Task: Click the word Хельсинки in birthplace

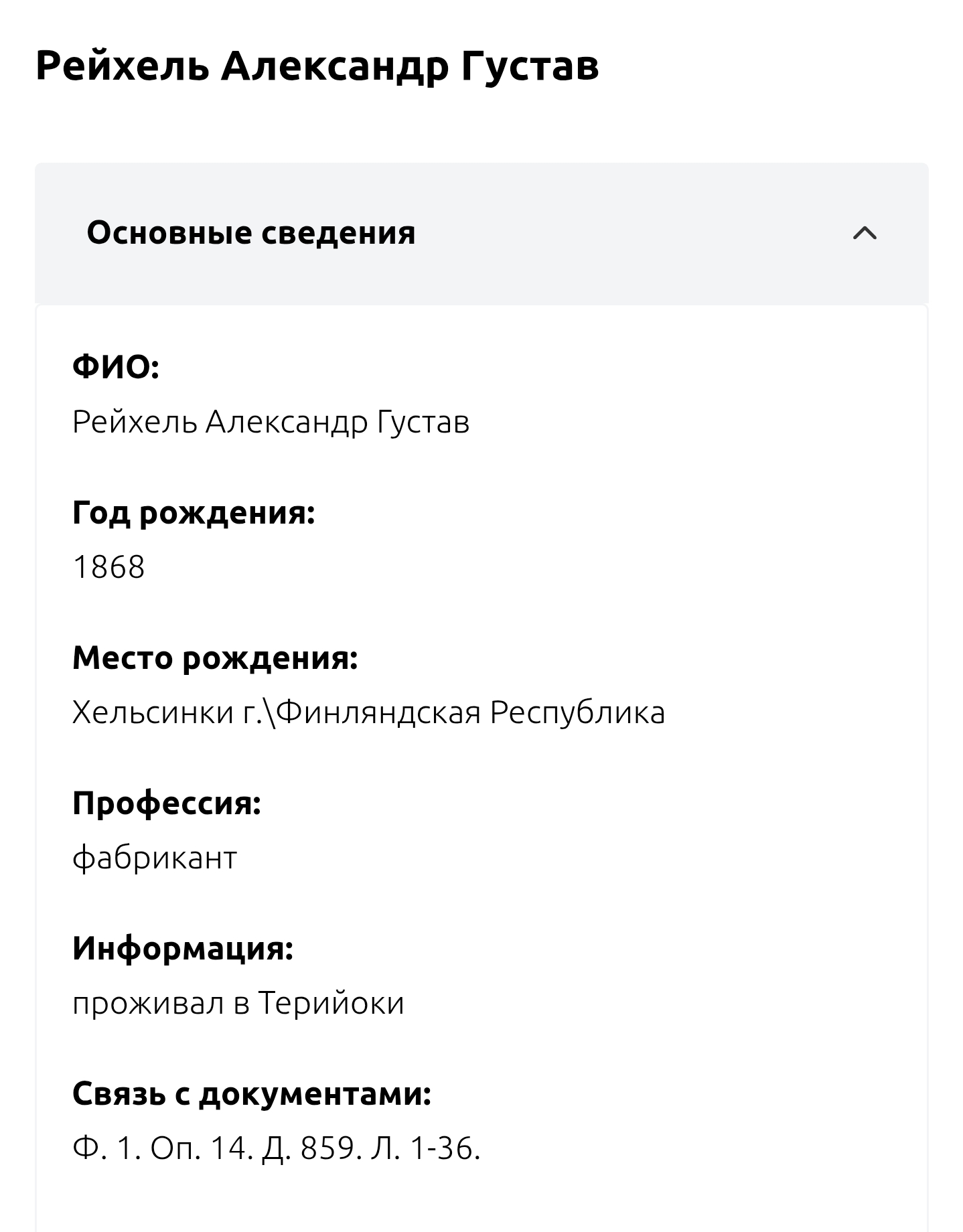Action: coord(152,712)
